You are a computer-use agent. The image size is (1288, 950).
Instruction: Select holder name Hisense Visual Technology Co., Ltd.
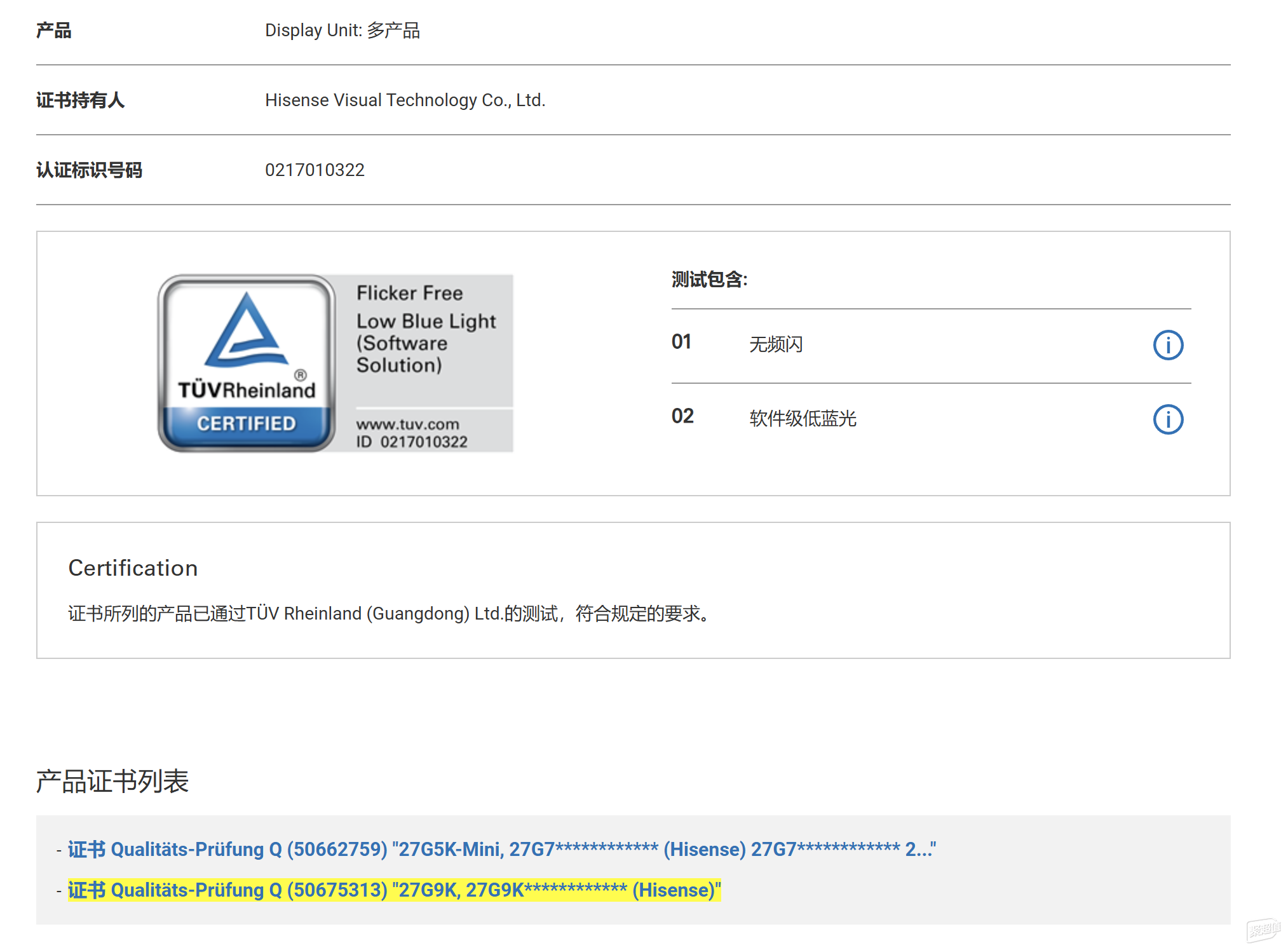[405, 100]
